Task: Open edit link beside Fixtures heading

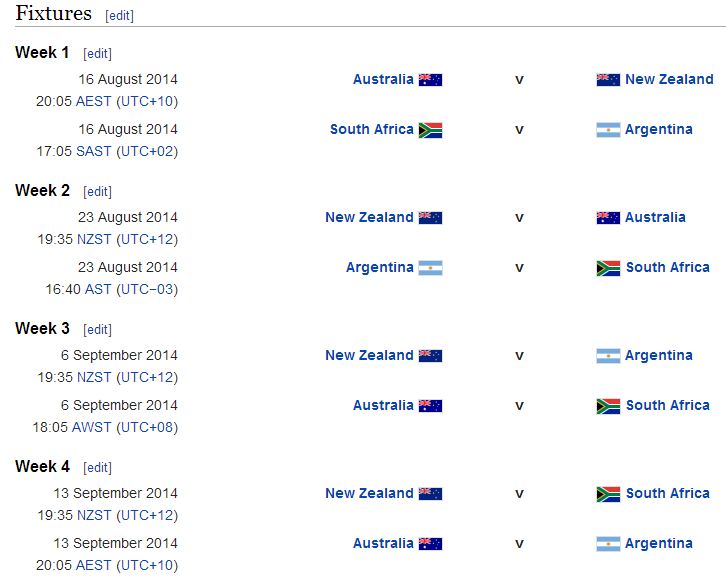Action: click(x=119, y=16)
